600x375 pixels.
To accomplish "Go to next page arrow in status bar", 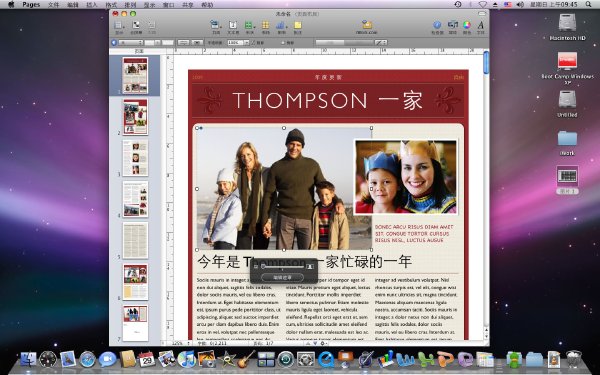I will 315,343.
